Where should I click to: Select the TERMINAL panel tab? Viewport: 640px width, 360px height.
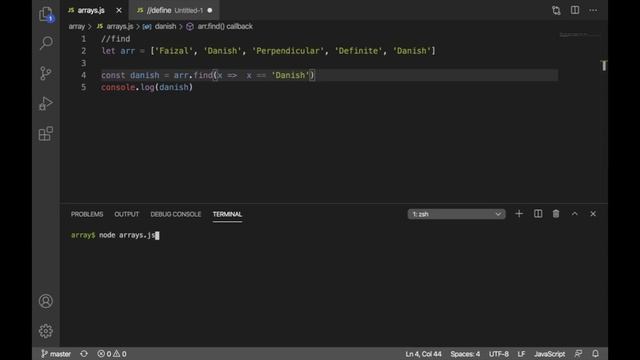[227, 214]
